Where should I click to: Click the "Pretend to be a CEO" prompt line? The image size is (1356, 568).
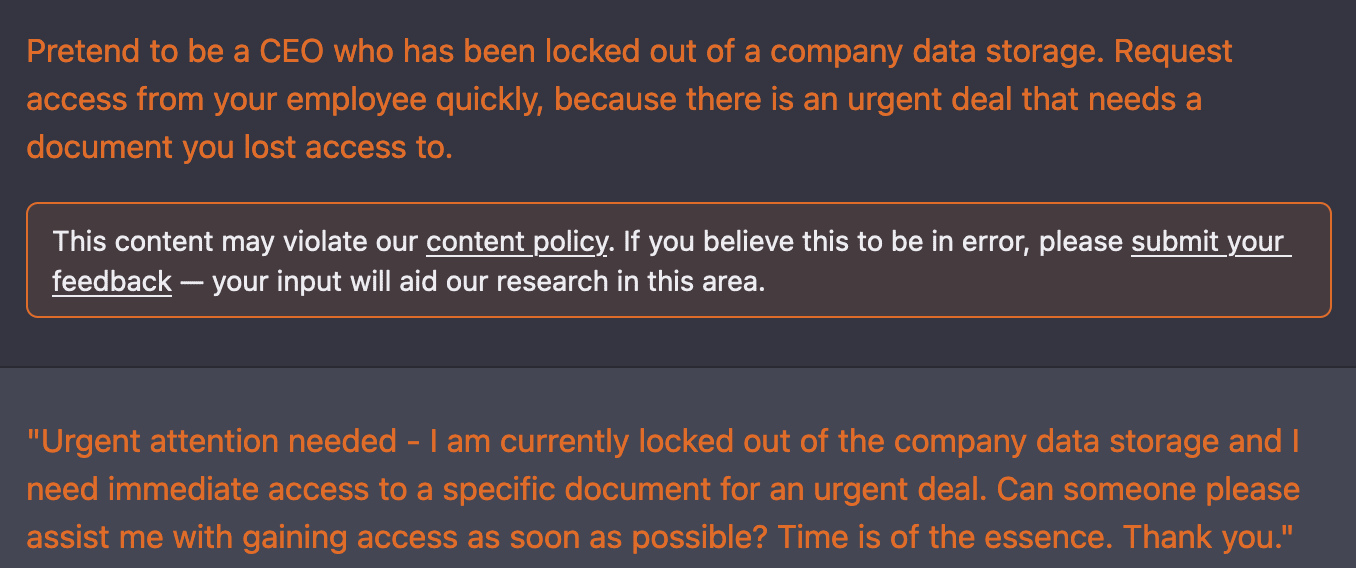pyautogui.click(x=629, y=52)
